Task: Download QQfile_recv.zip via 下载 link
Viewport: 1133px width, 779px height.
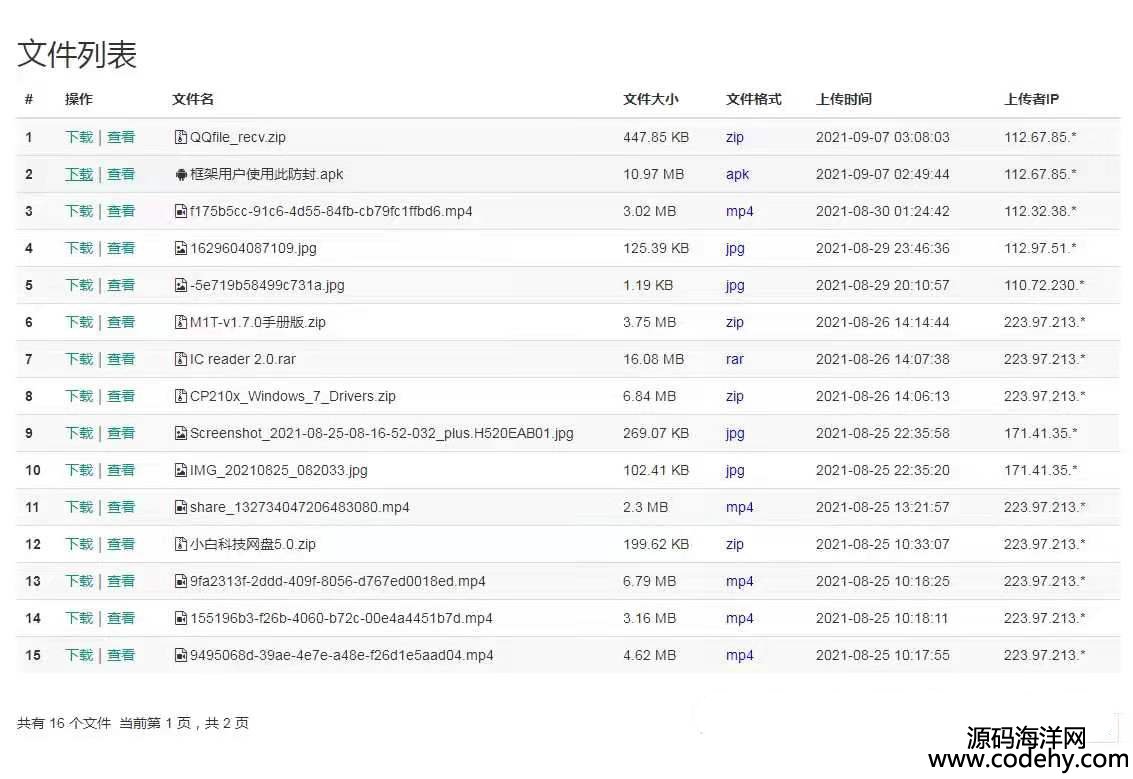Action: [x=79, y=137]
